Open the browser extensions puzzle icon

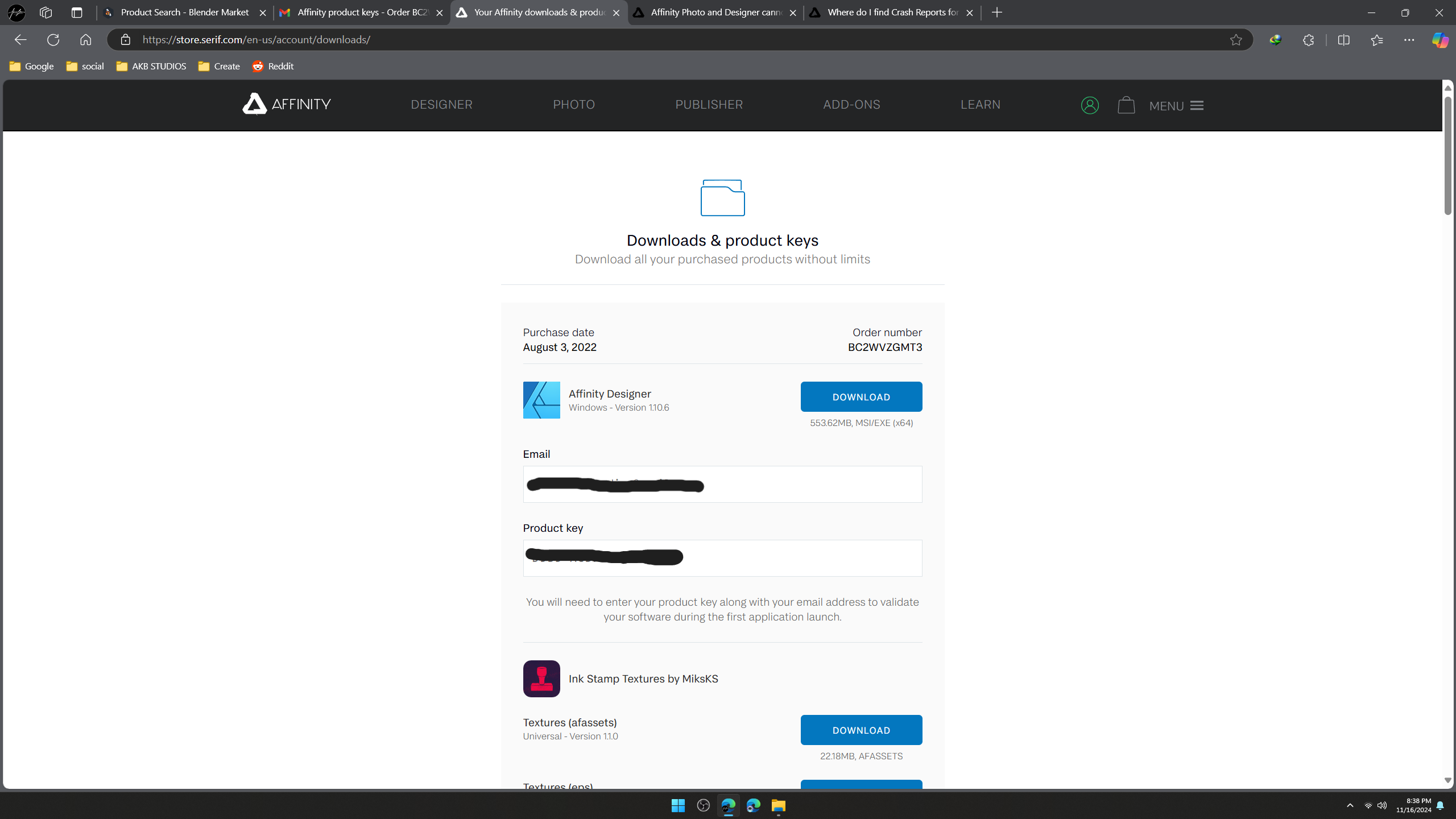point(1308,40)
